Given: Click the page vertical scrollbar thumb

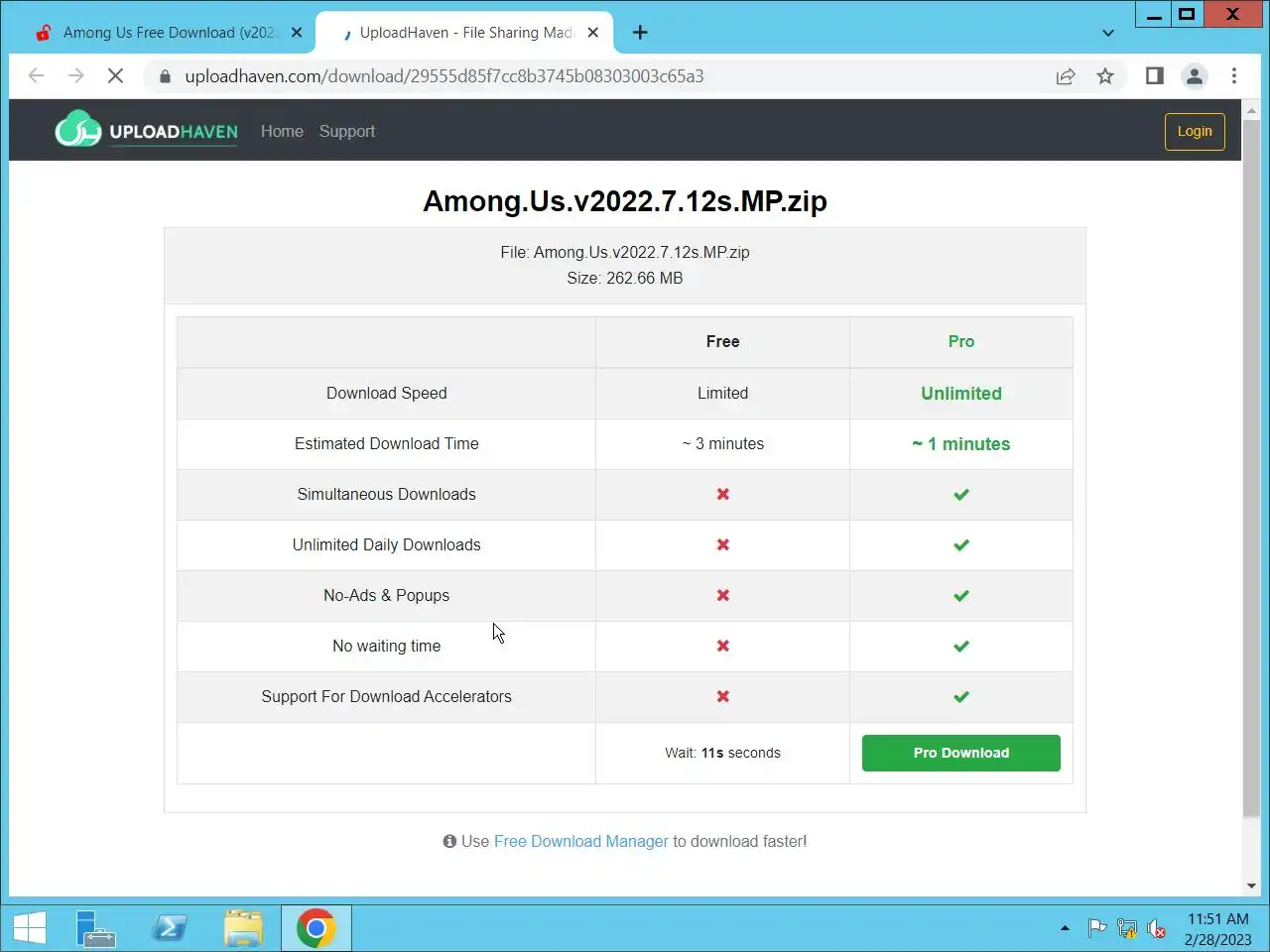Looking at the screenshot, I should click(1251, 466).
